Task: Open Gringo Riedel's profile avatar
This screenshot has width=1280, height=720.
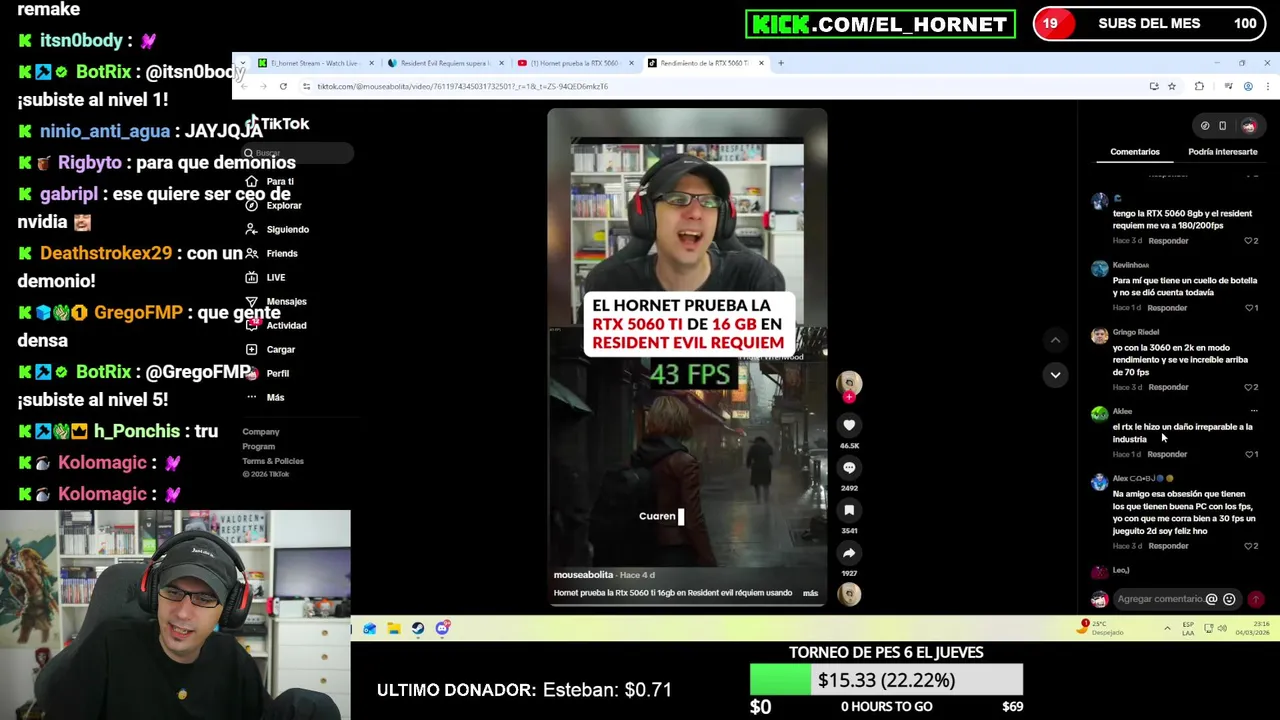Action: coord(1100,336)
